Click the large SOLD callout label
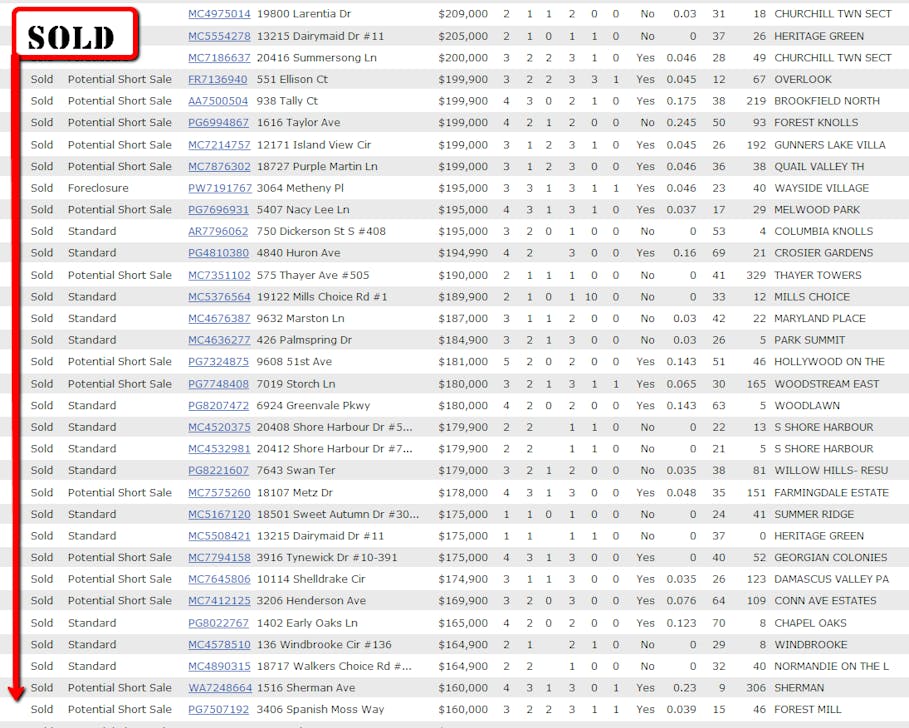 pyautogui.click(x=71, y=37)
